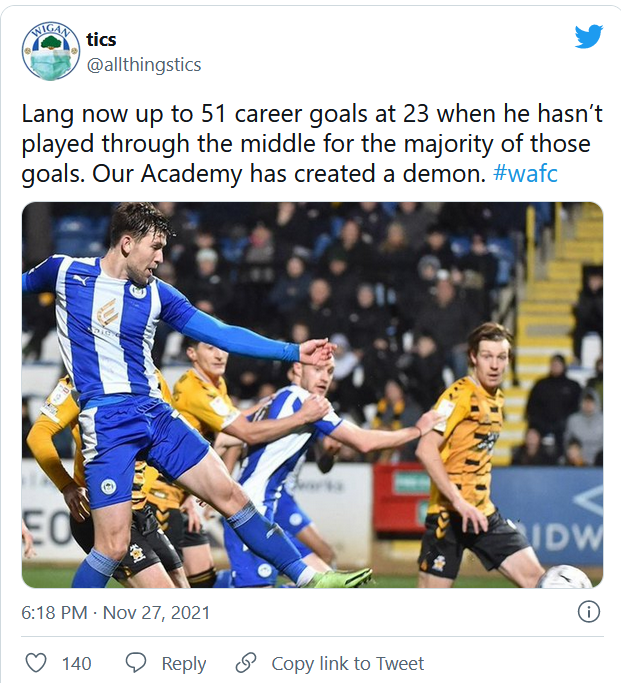
Task: Click the 140 likes count
Action: click(x=76, y=663)
